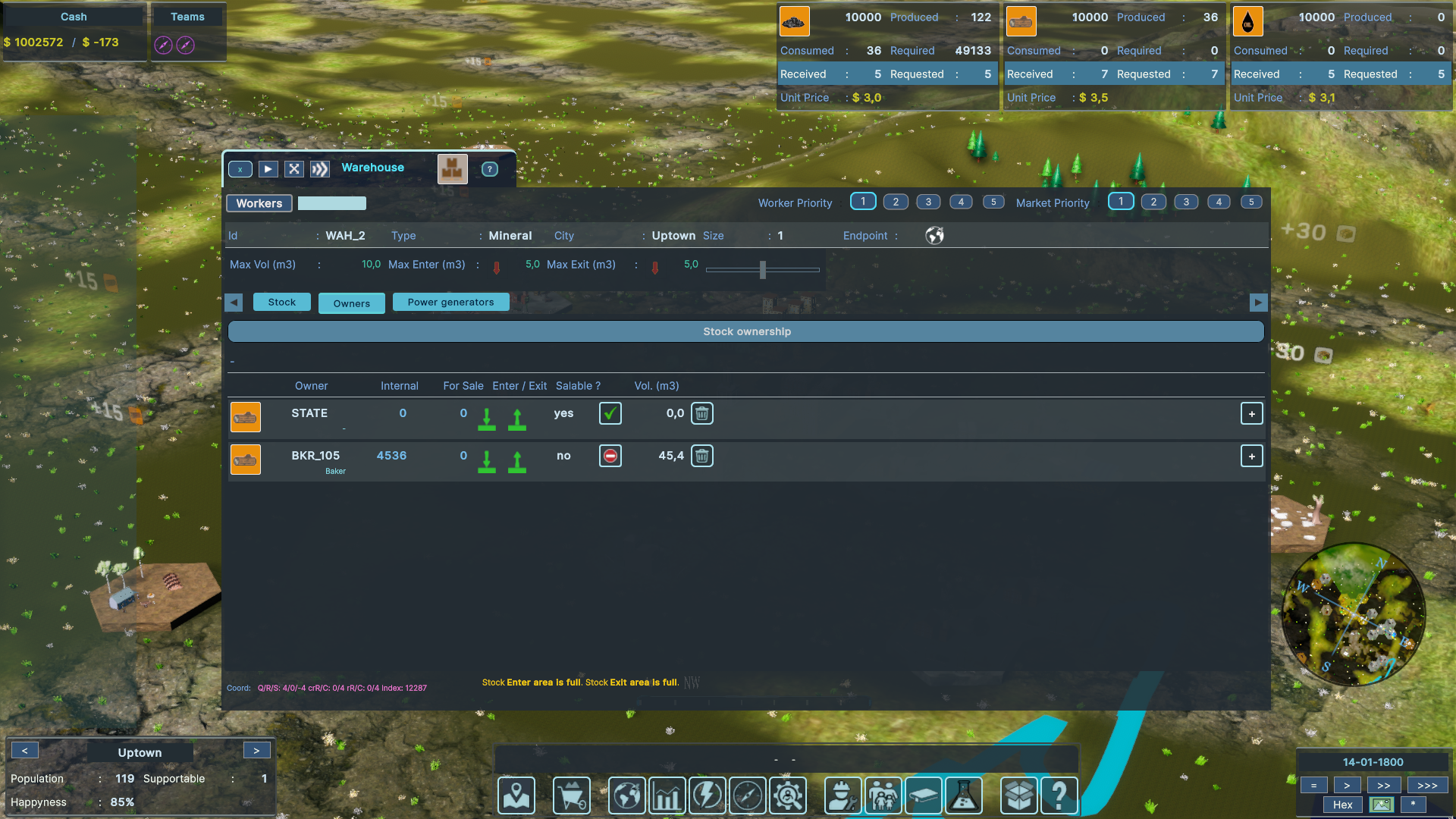Click the first compass icon under Teams
Screen dimensions: 1456x819
[x=163, y=45]
